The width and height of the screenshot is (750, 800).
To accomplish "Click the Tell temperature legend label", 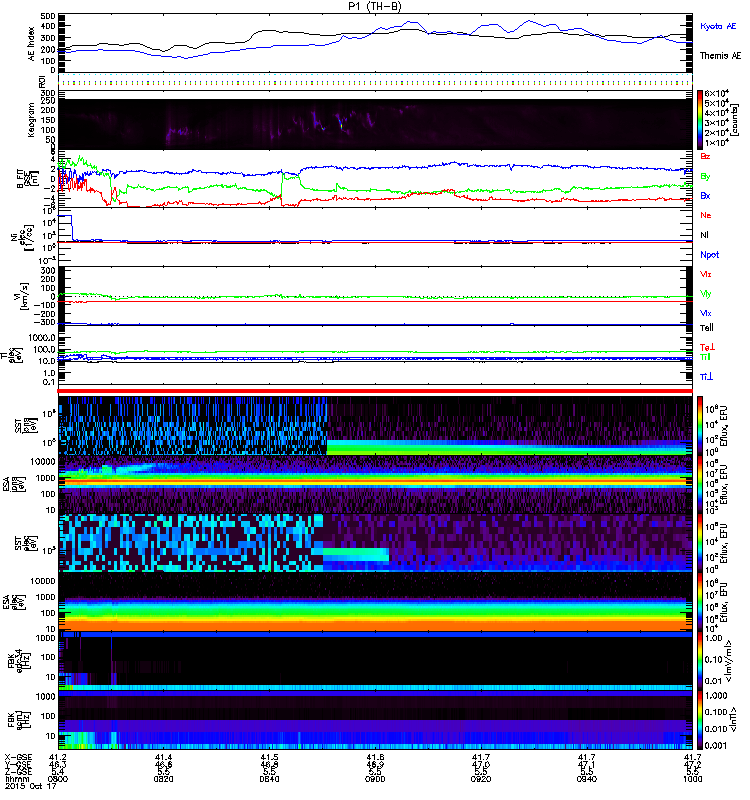I will 706,327.
